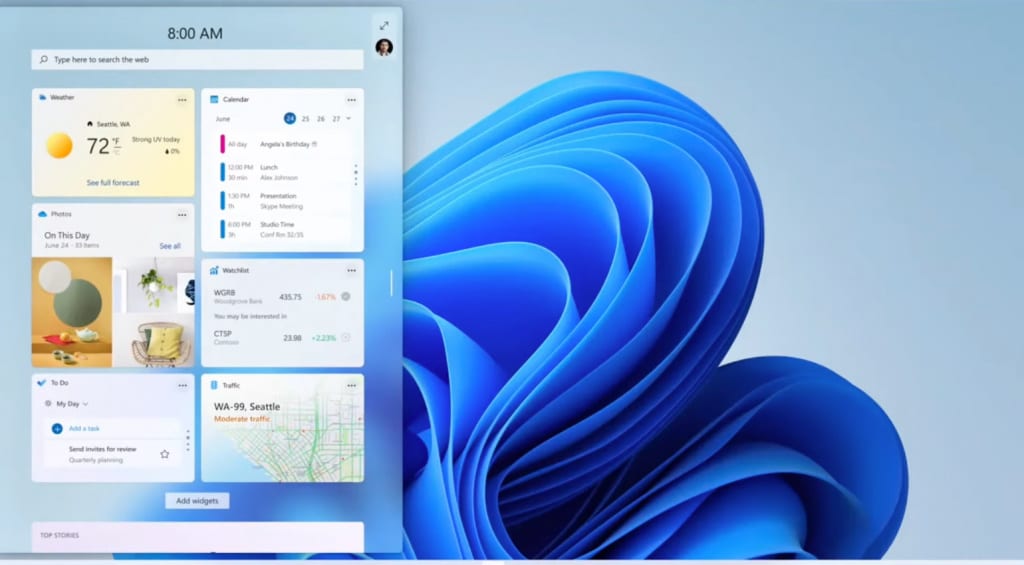
Task: Toggle the WGRB watchlist check circle
Action: (345, 297)
